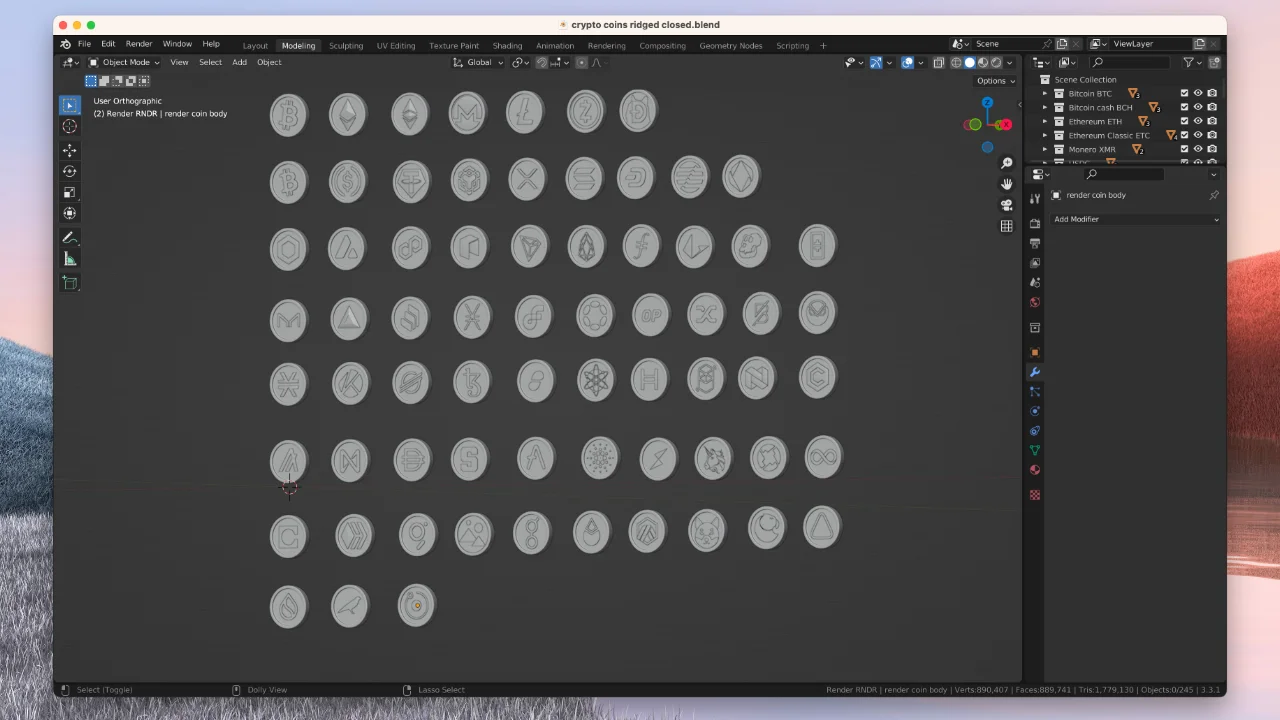Activate the Scale tool
The image size is (1280, 720).
click(x=70, y=192)
